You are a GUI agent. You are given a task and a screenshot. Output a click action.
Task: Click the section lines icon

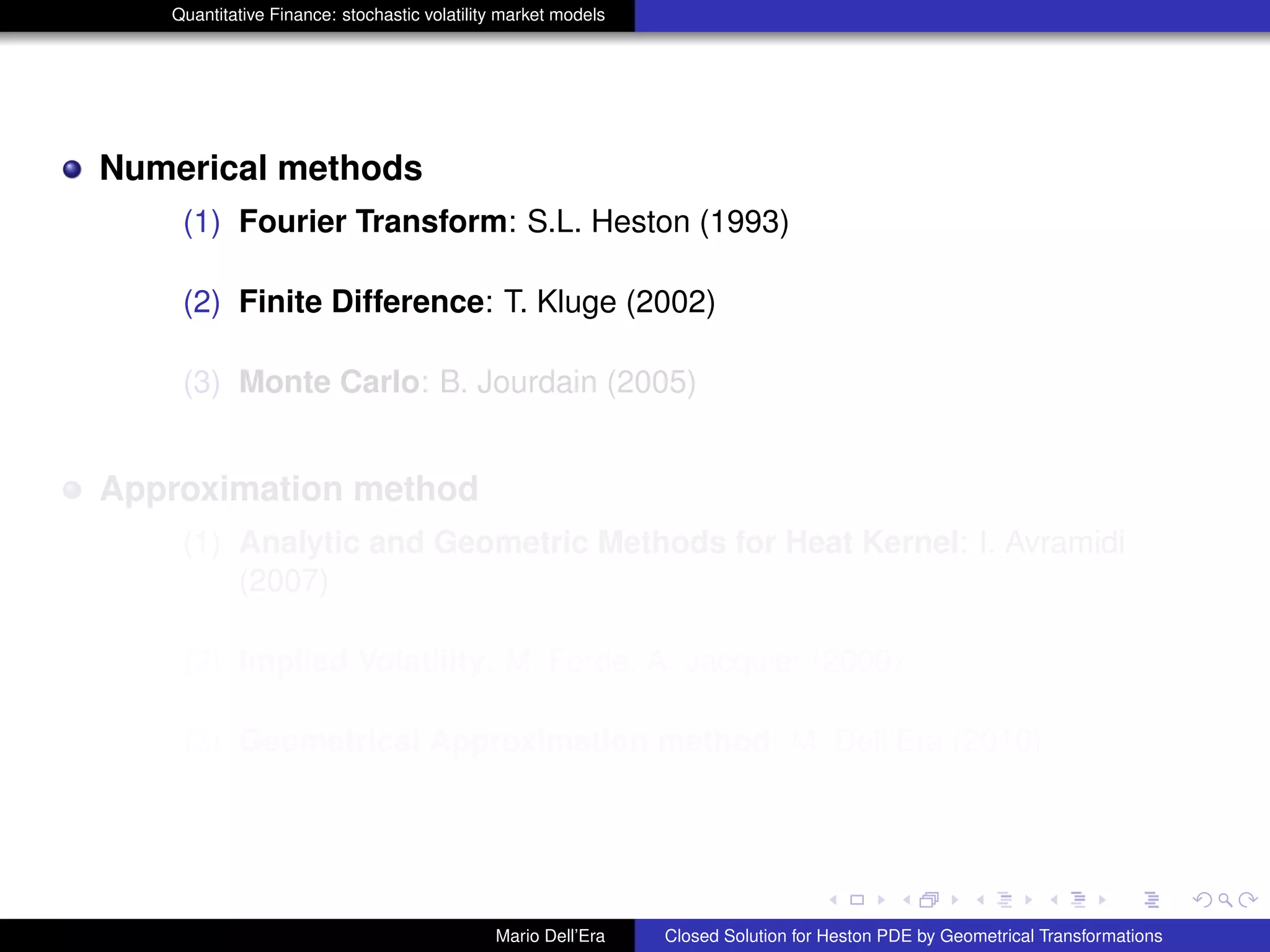1078,900
